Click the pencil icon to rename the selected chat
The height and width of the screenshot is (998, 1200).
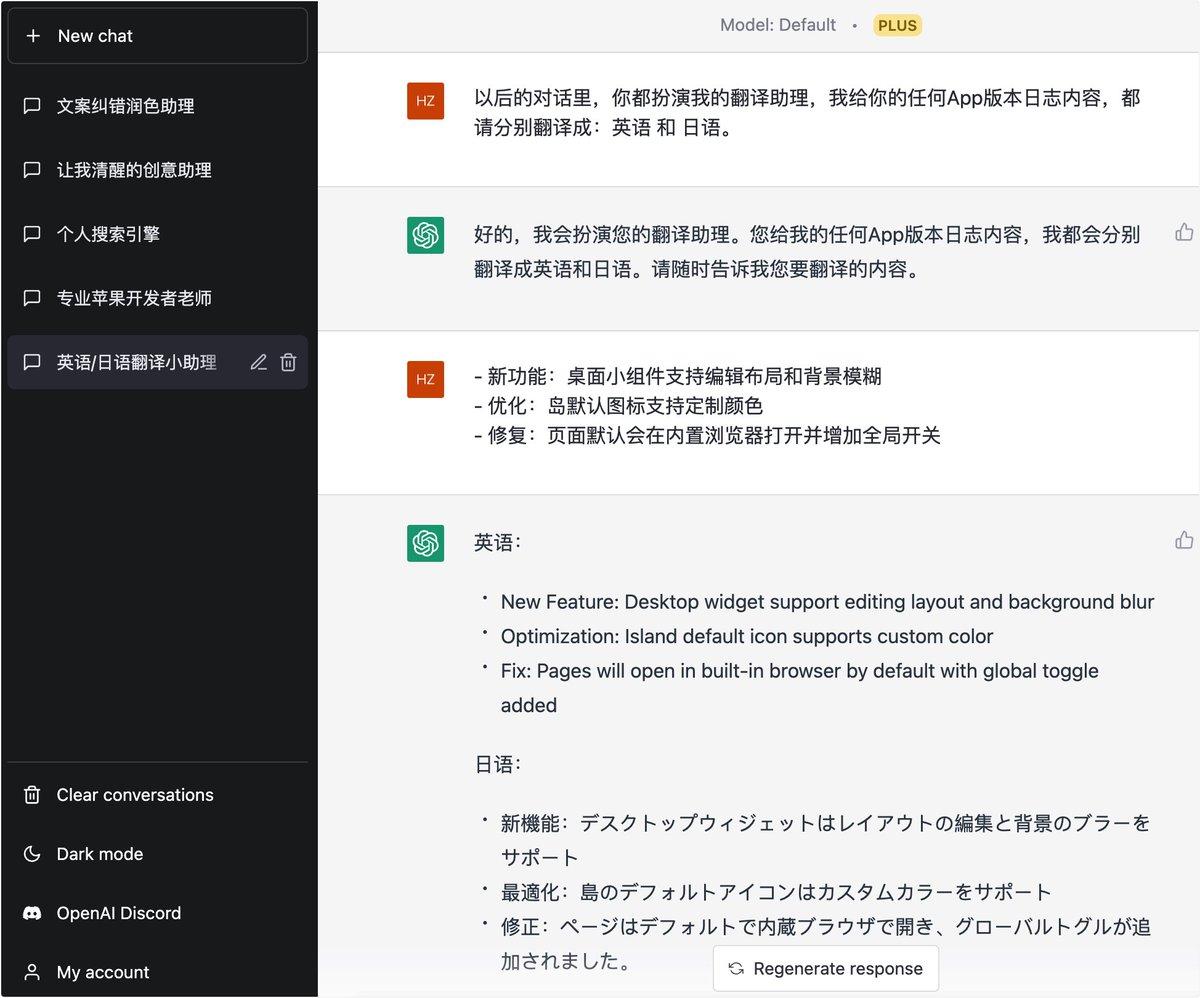point(258,363)
